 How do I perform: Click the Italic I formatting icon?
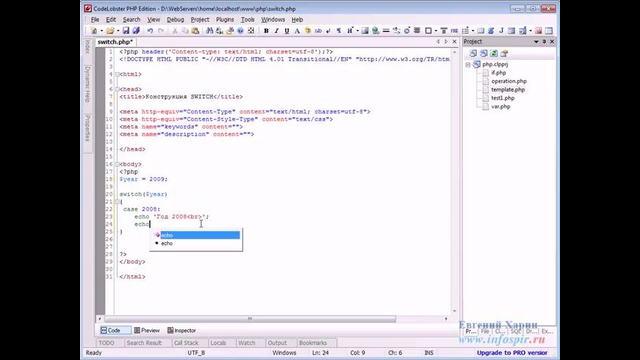[x=276, y=31]
